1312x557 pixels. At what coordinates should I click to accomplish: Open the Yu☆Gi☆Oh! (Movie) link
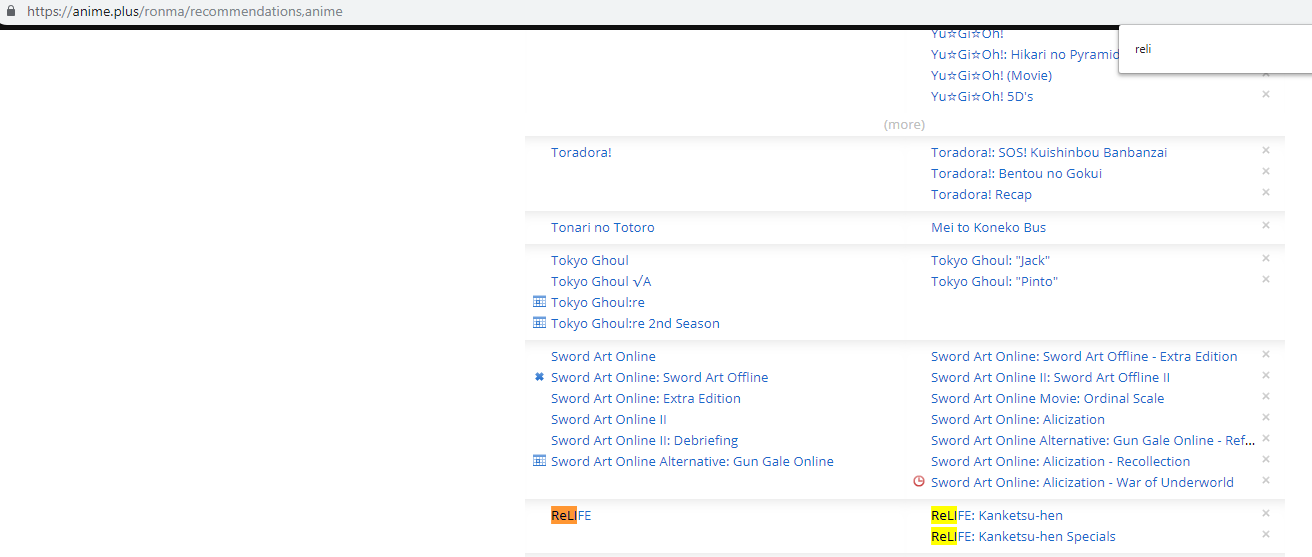pos(991,75)
